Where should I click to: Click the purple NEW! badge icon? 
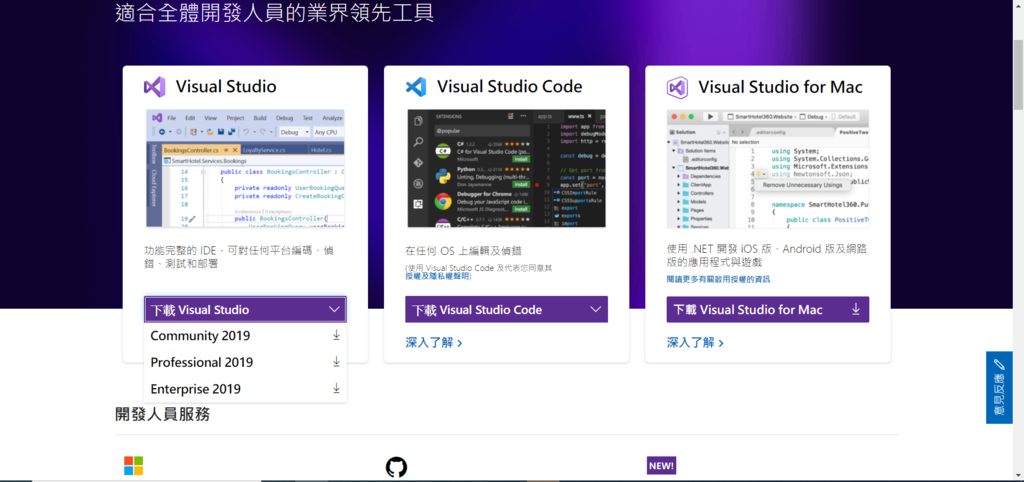[662, 466]
